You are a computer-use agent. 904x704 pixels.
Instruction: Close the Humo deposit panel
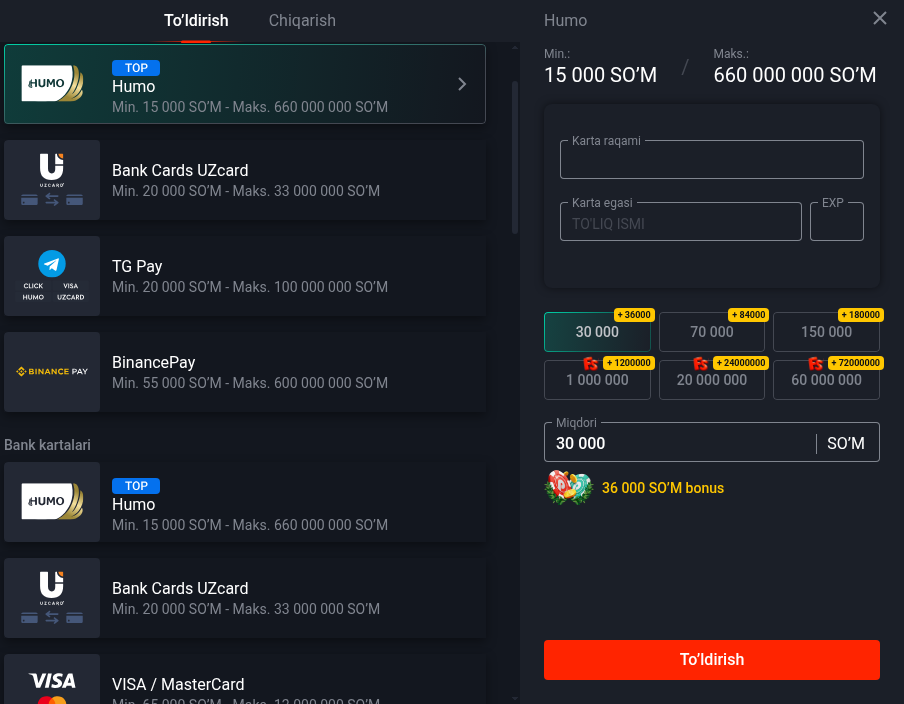click(x=880, y=18)
